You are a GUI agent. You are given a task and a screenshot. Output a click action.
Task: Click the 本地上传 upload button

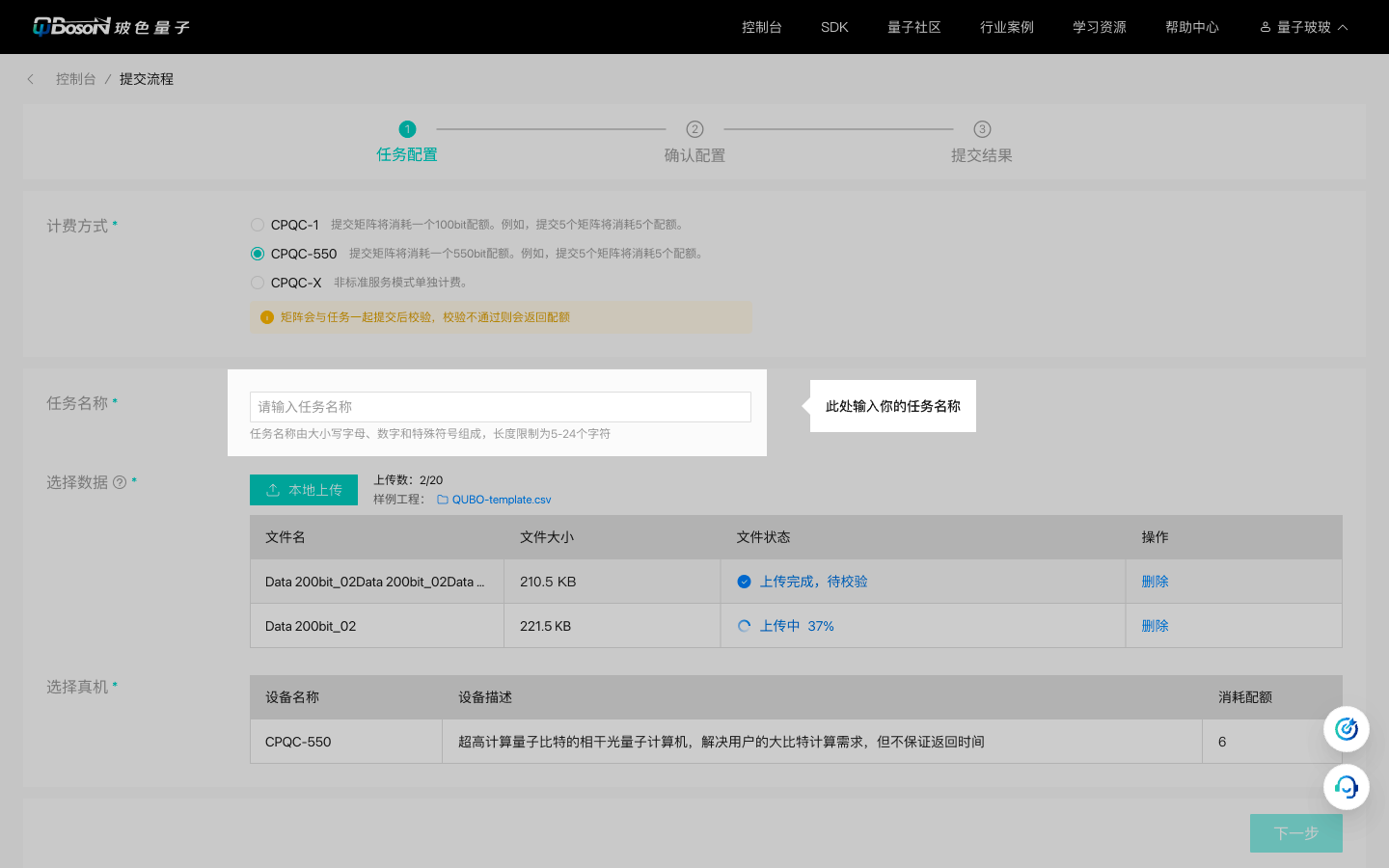304,490
